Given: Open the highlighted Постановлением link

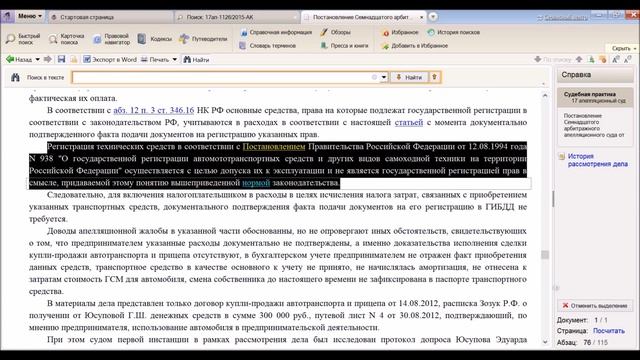Looking at the screenshot, I should click(274, 147).
